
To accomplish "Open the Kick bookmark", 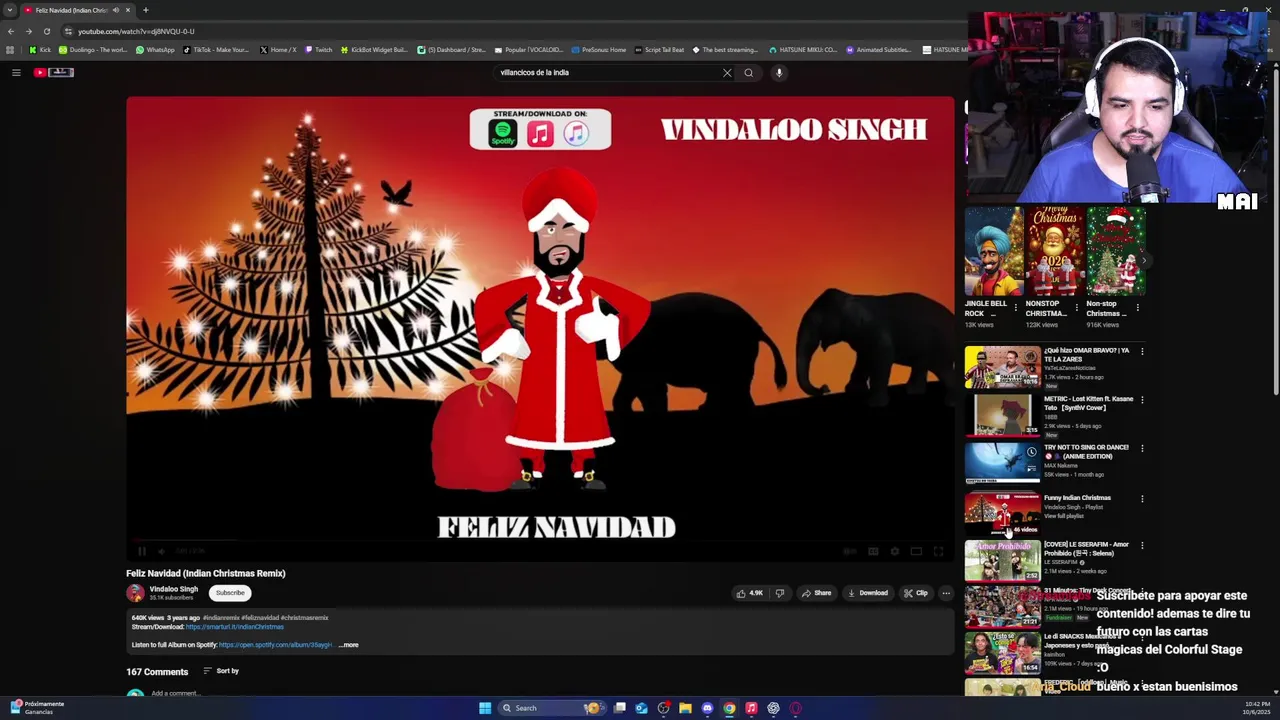I will [x=40, y=50].
